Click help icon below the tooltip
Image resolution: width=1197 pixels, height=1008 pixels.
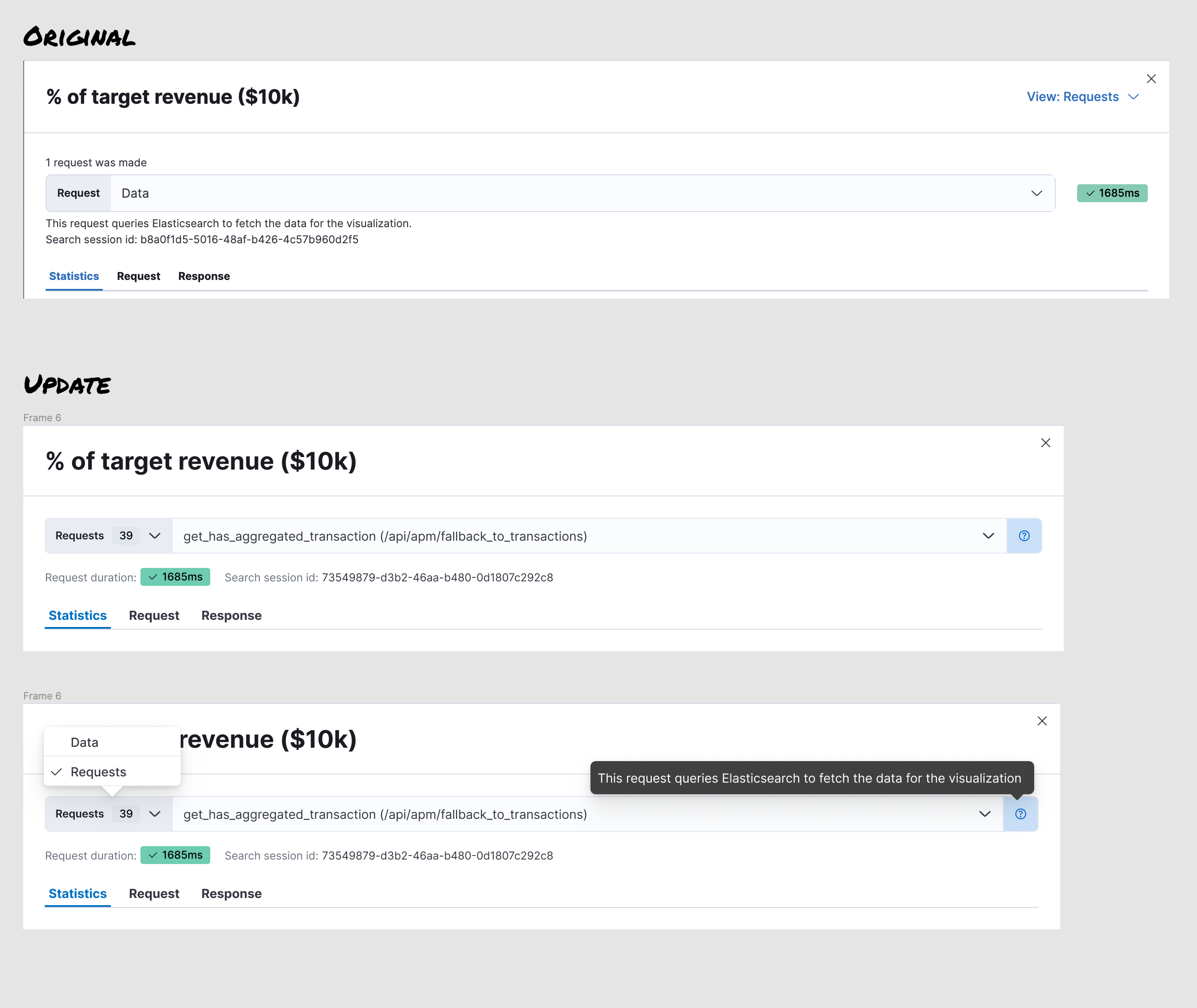point(1020,814)
